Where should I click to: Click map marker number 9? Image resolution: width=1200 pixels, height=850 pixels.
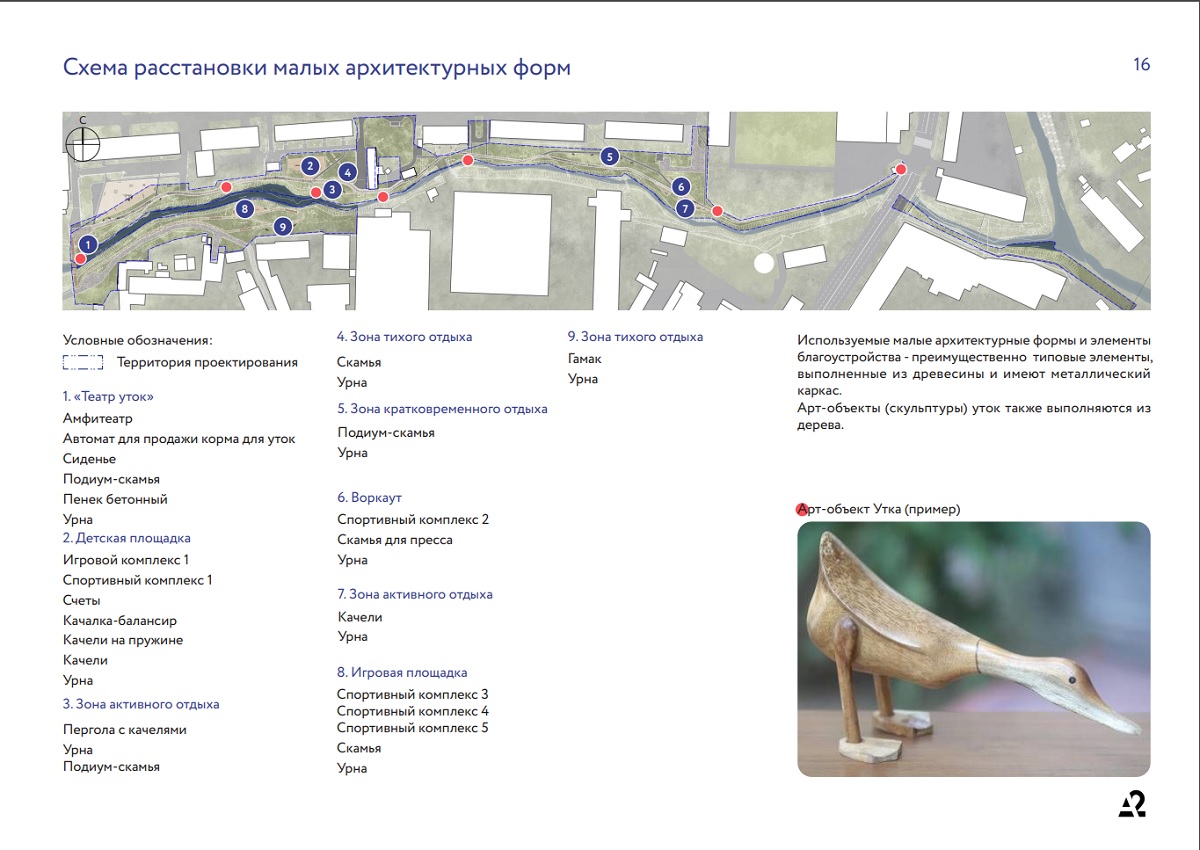coord(283,227)
